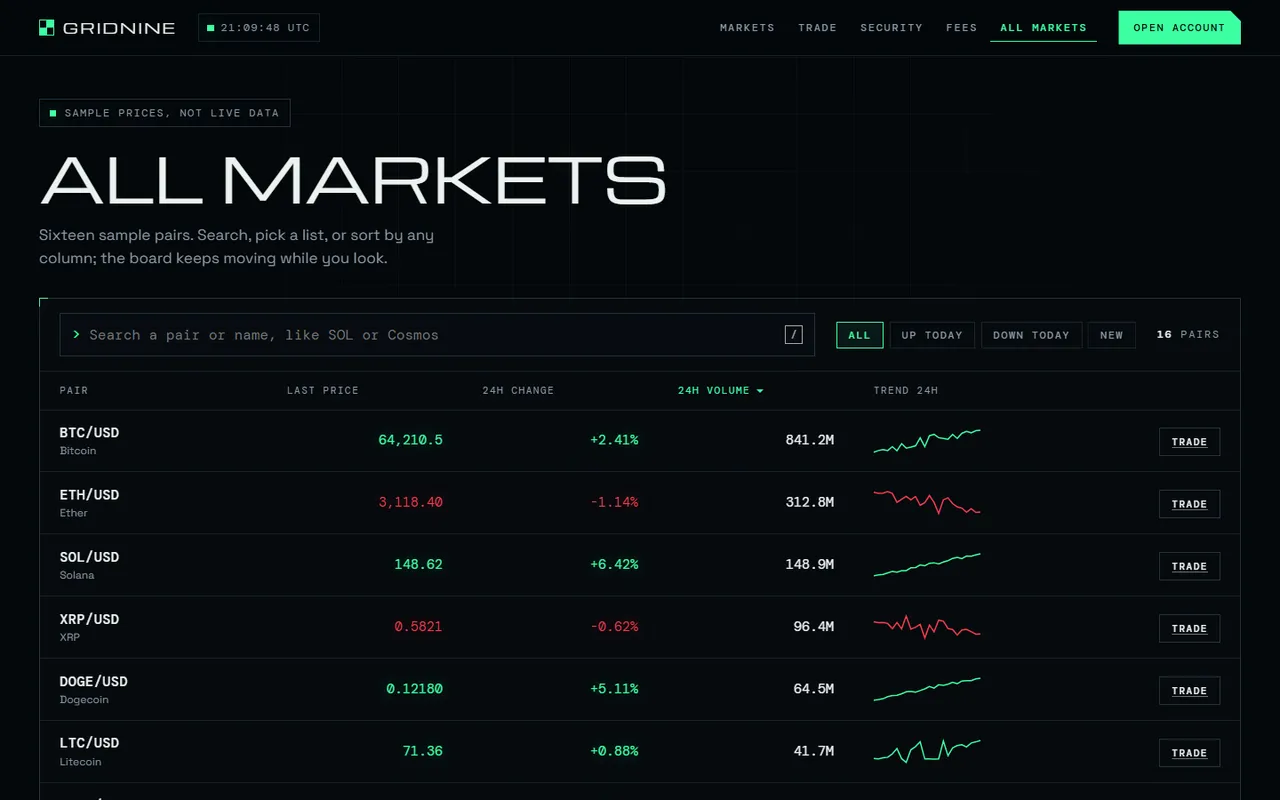Screen dimensions: 1280x800
Task: Click the BTC/USD trend sparkline
Action: tap(927, 441)
